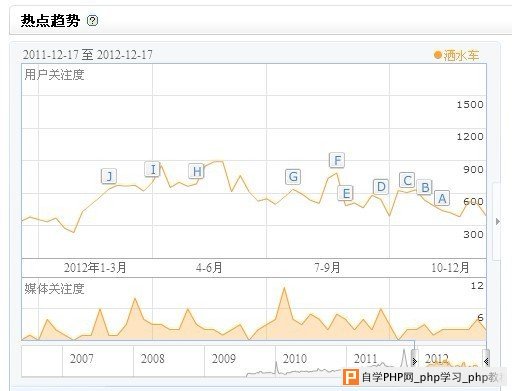Click the 2009 segment in the timeline navigator
The height and width of the screenshot is (391, 512).
pyautogui.click(x=224, y=359)
